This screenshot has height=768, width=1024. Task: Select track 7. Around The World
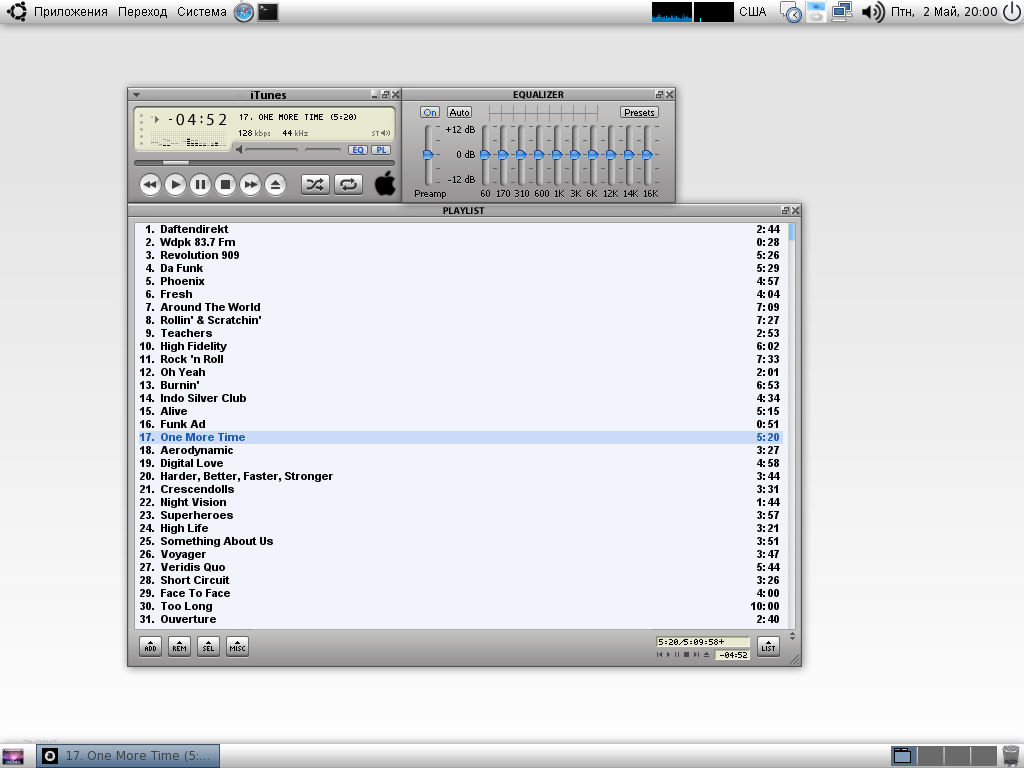coord(460,307)
